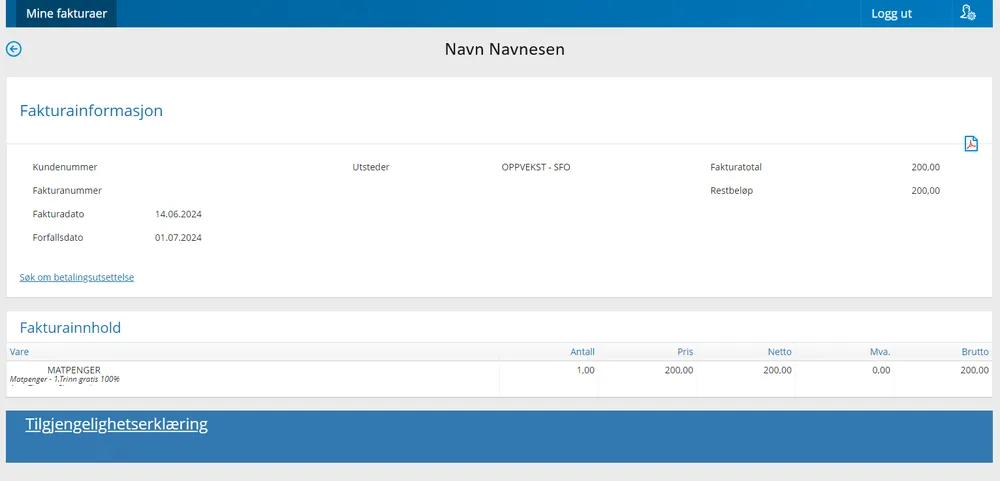Click the Mva. column header
1000x481 pixels.
(x=879, y=352)
